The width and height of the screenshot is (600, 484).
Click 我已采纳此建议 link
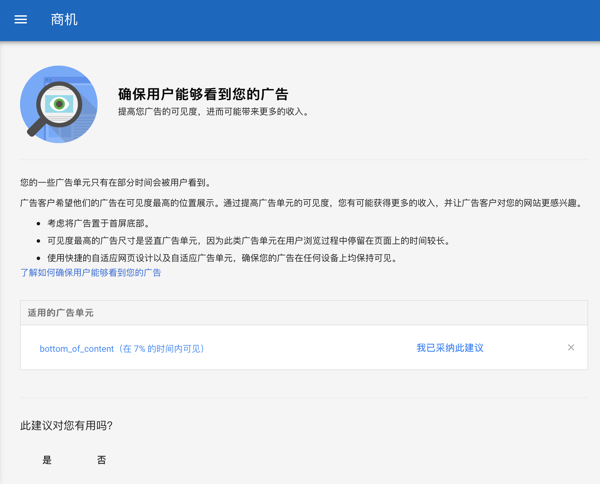tap(450, 348)
